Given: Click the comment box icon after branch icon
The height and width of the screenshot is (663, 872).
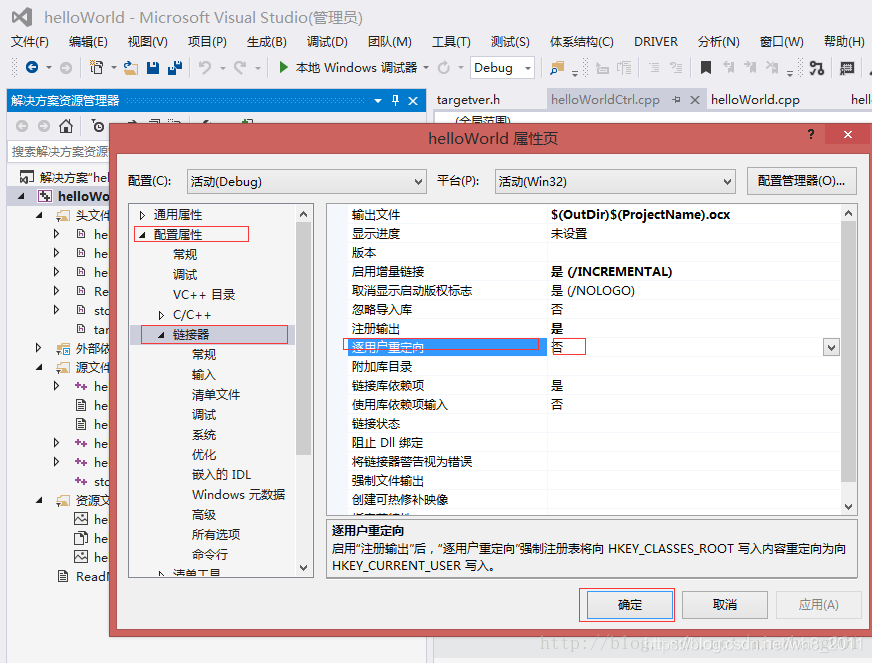Looking at the screenshot, I should pos(846,68).
